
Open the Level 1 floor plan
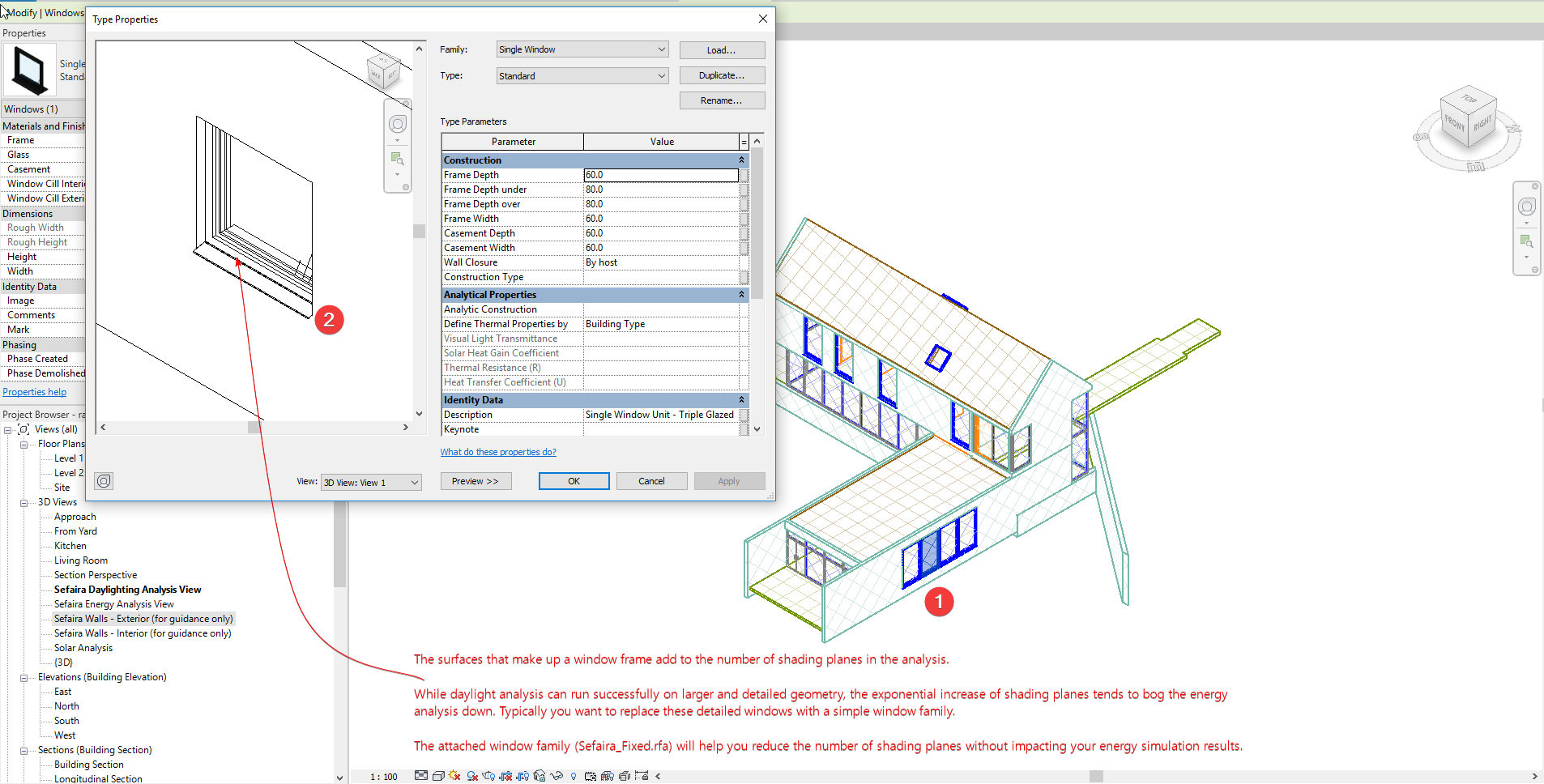[x=69, y=458]
